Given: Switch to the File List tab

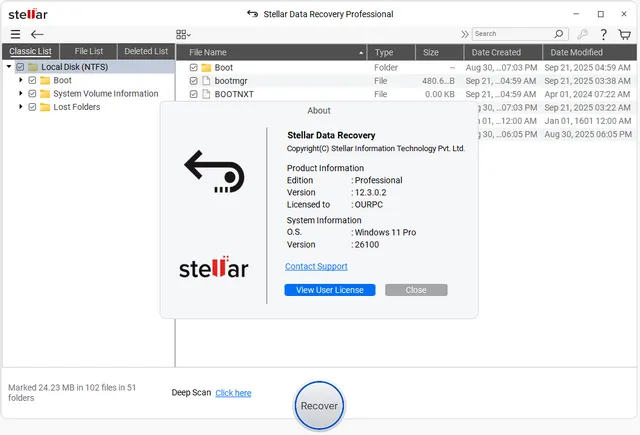Looking at the screenshot, I should (x=88, y=51).
